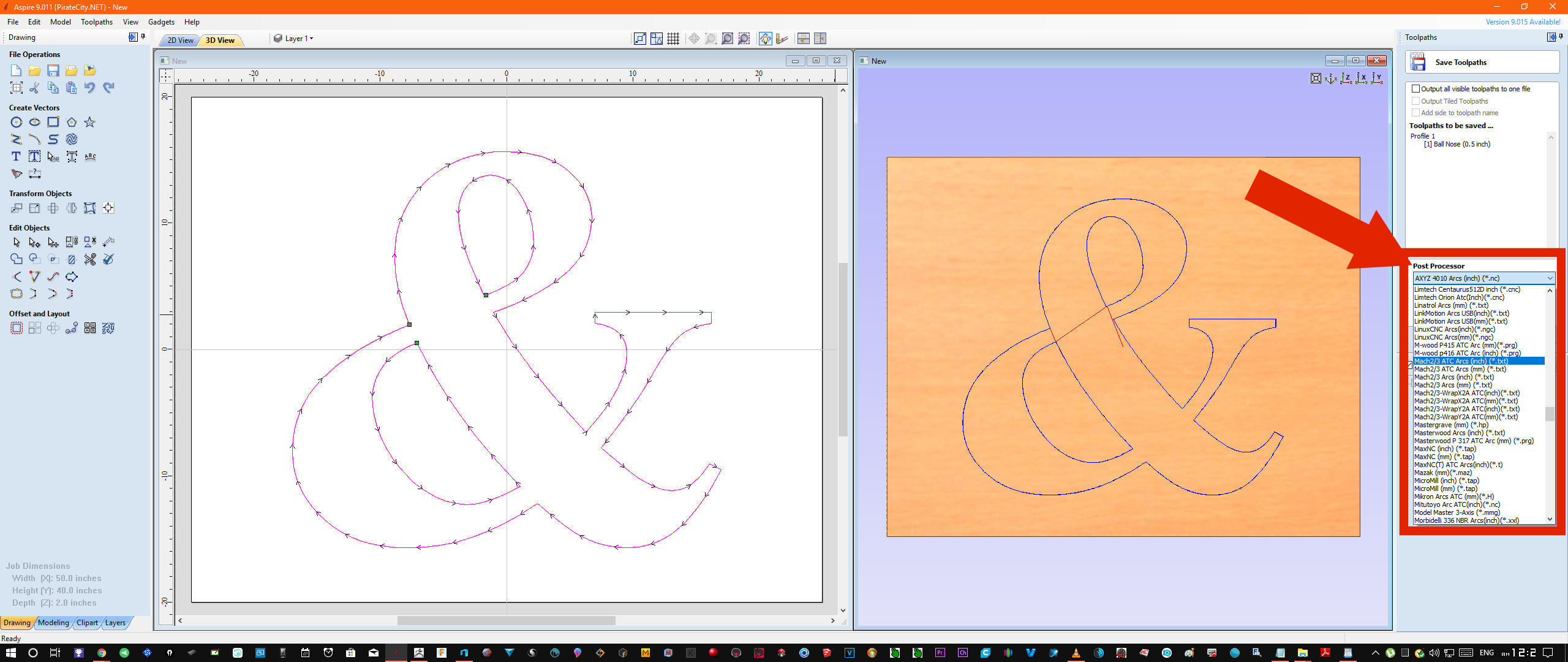Open the Weld Vectors tool

tap(17, 259)
